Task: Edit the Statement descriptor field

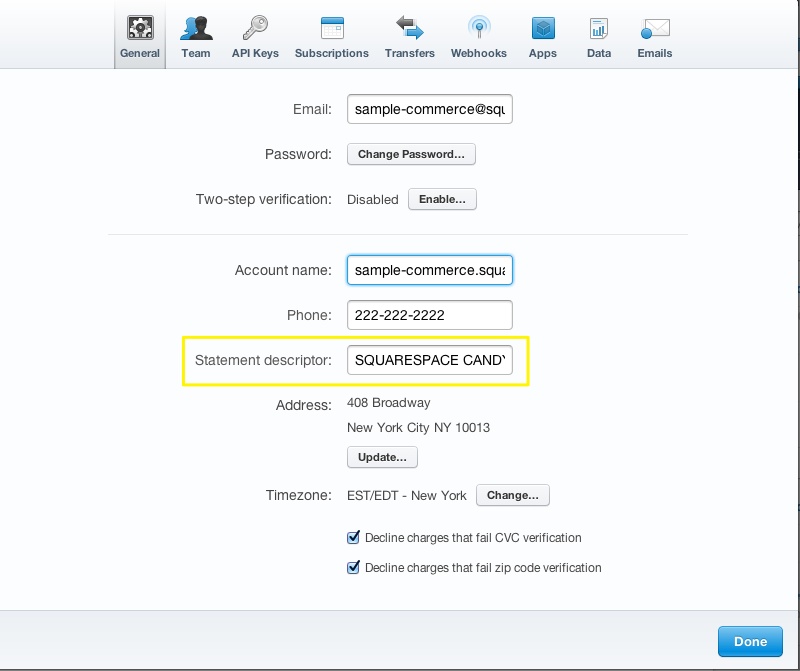Action: [429, 360]
